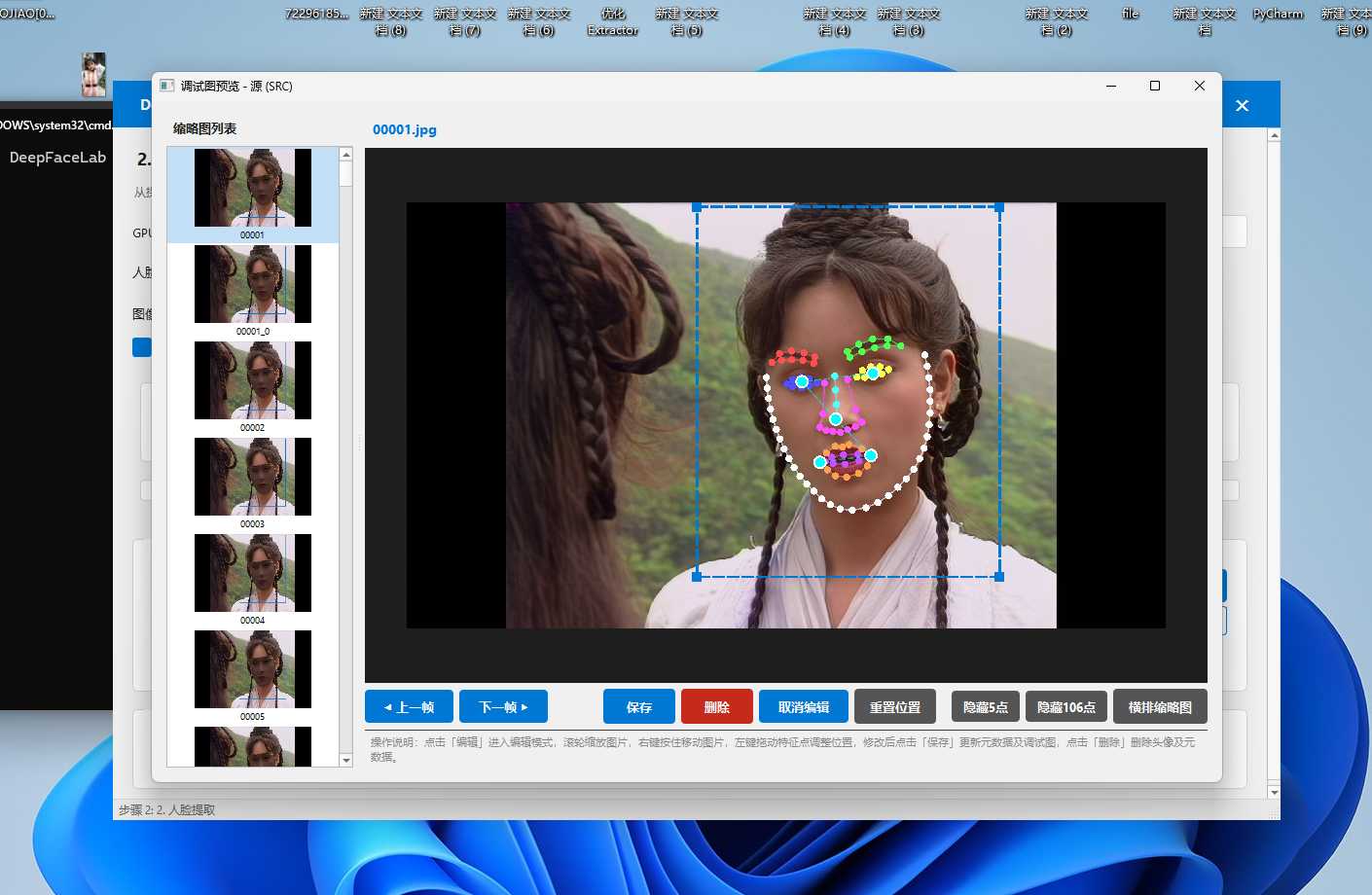Open the PyCharm desktop icon

pos(1278,14)
